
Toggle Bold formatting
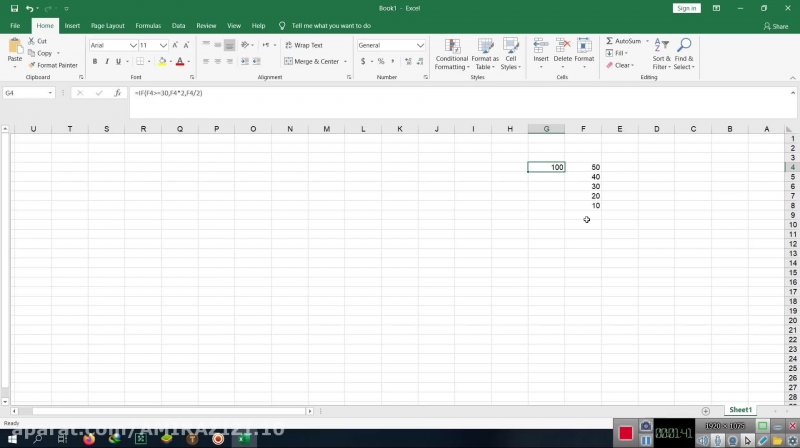click(95, 62)
